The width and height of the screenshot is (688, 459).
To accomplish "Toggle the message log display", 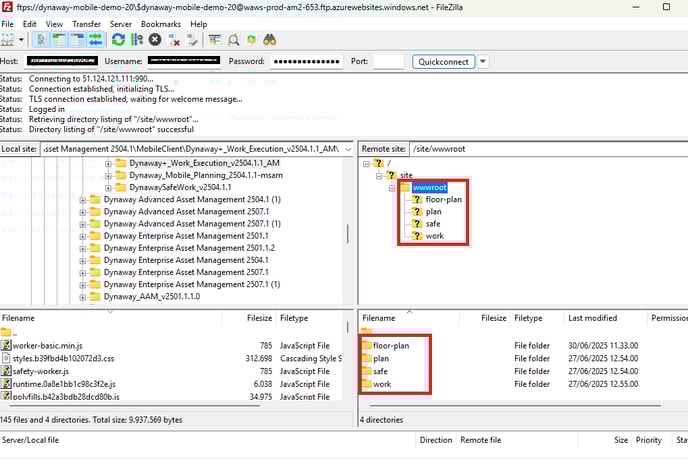I will (x=41, y=40).
